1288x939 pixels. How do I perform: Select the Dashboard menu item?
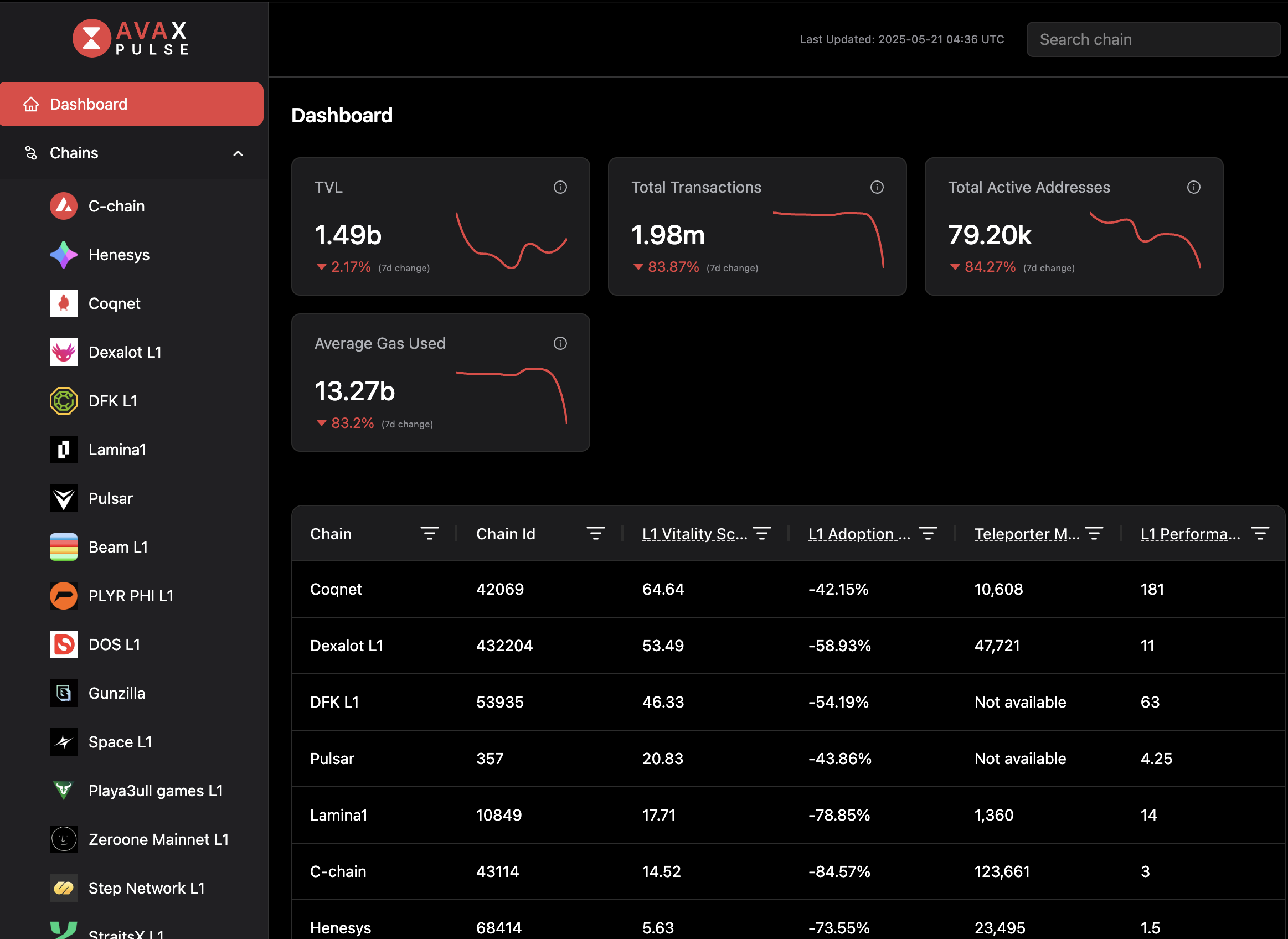pos(132,104)
